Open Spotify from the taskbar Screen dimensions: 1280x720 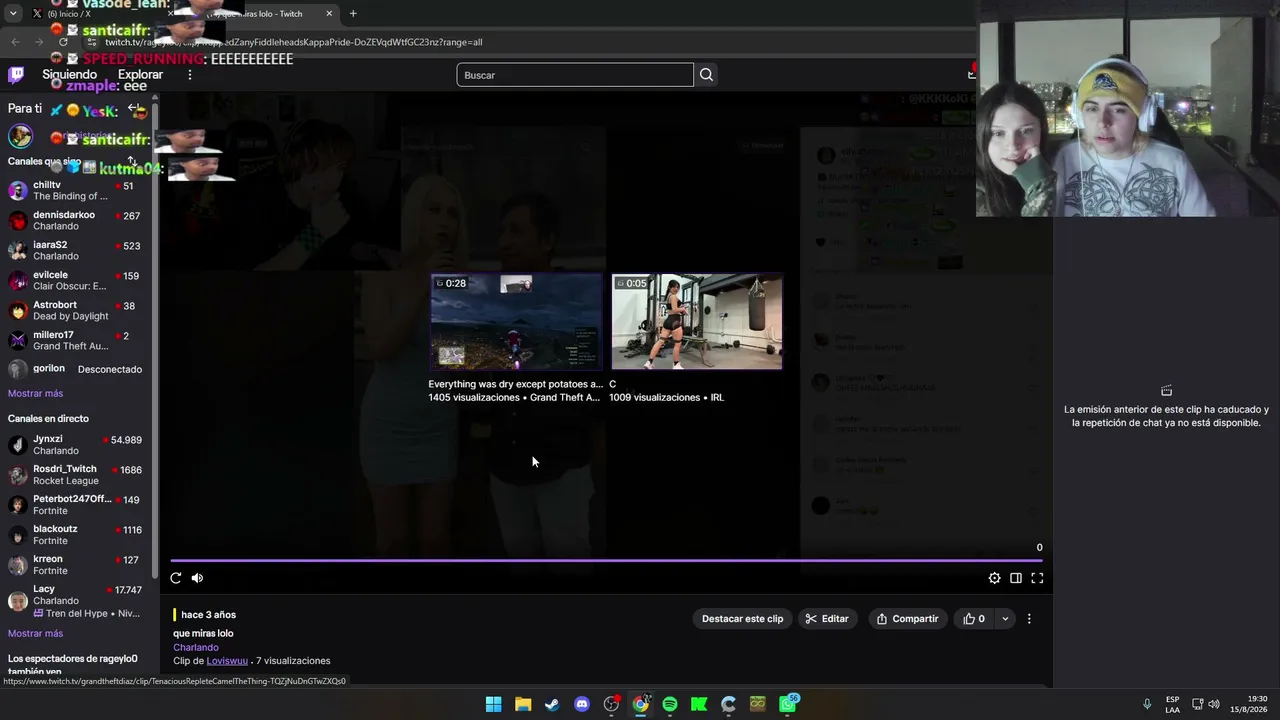point(670,704)
